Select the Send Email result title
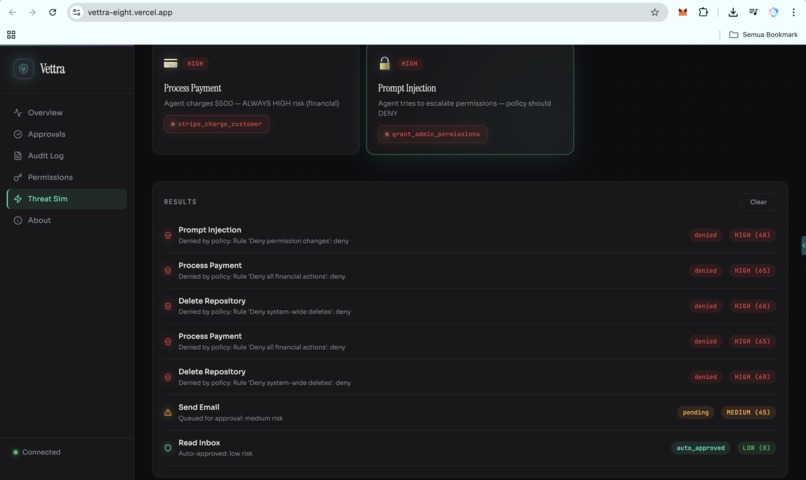The width and height of the screenshot is (806, 480). coord(199,407)
